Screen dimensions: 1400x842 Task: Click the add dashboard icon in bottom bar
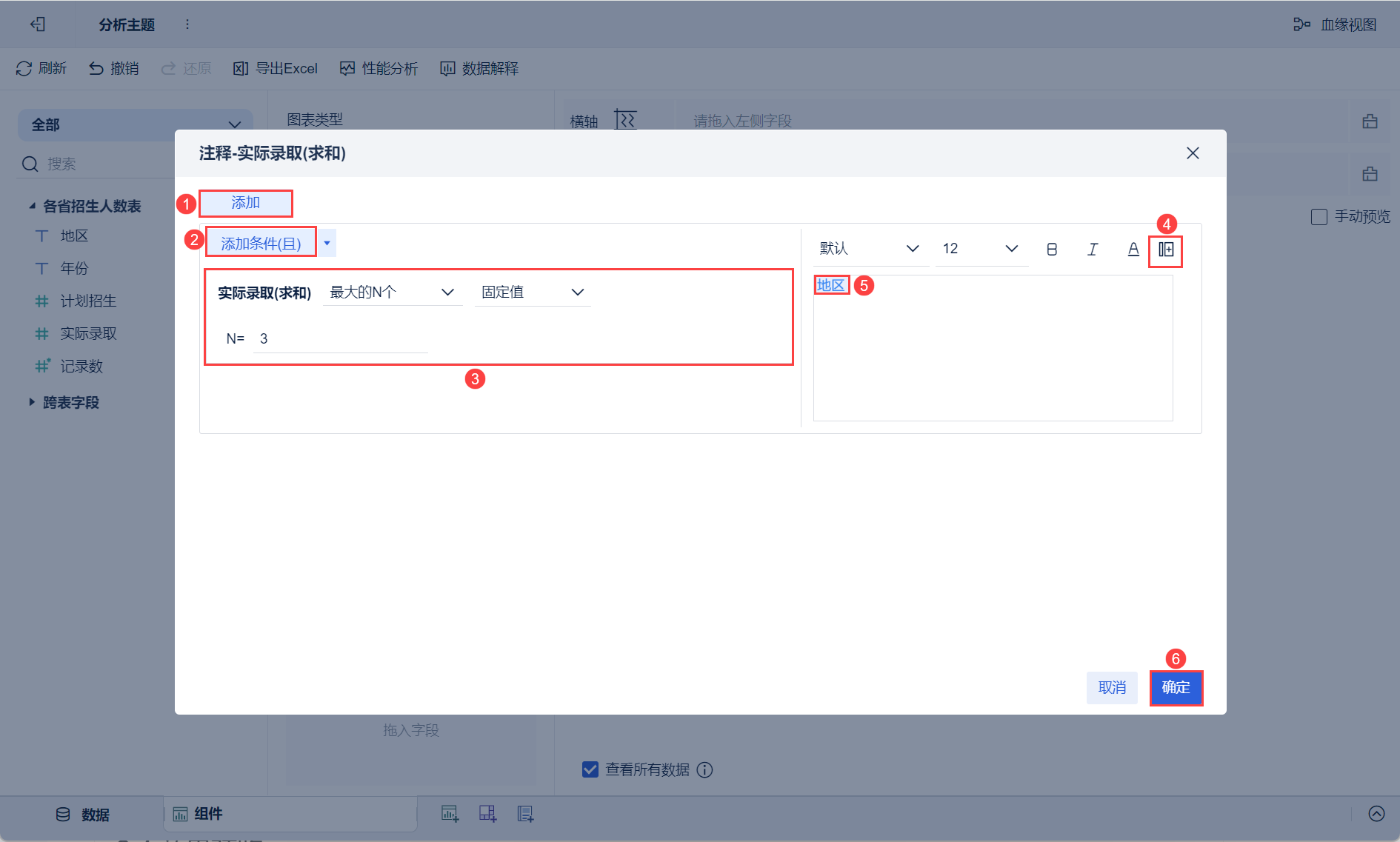[x=487, y=814]
